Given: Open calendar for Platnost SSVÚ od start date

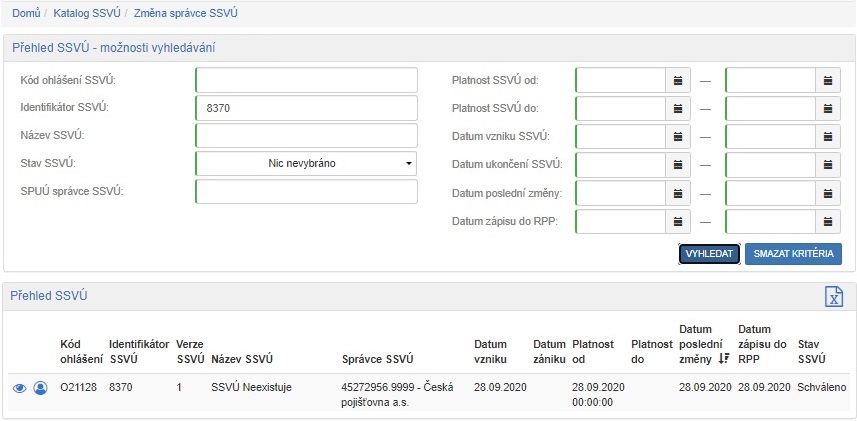Looking at the screenshot, I should tap(678, 80).
